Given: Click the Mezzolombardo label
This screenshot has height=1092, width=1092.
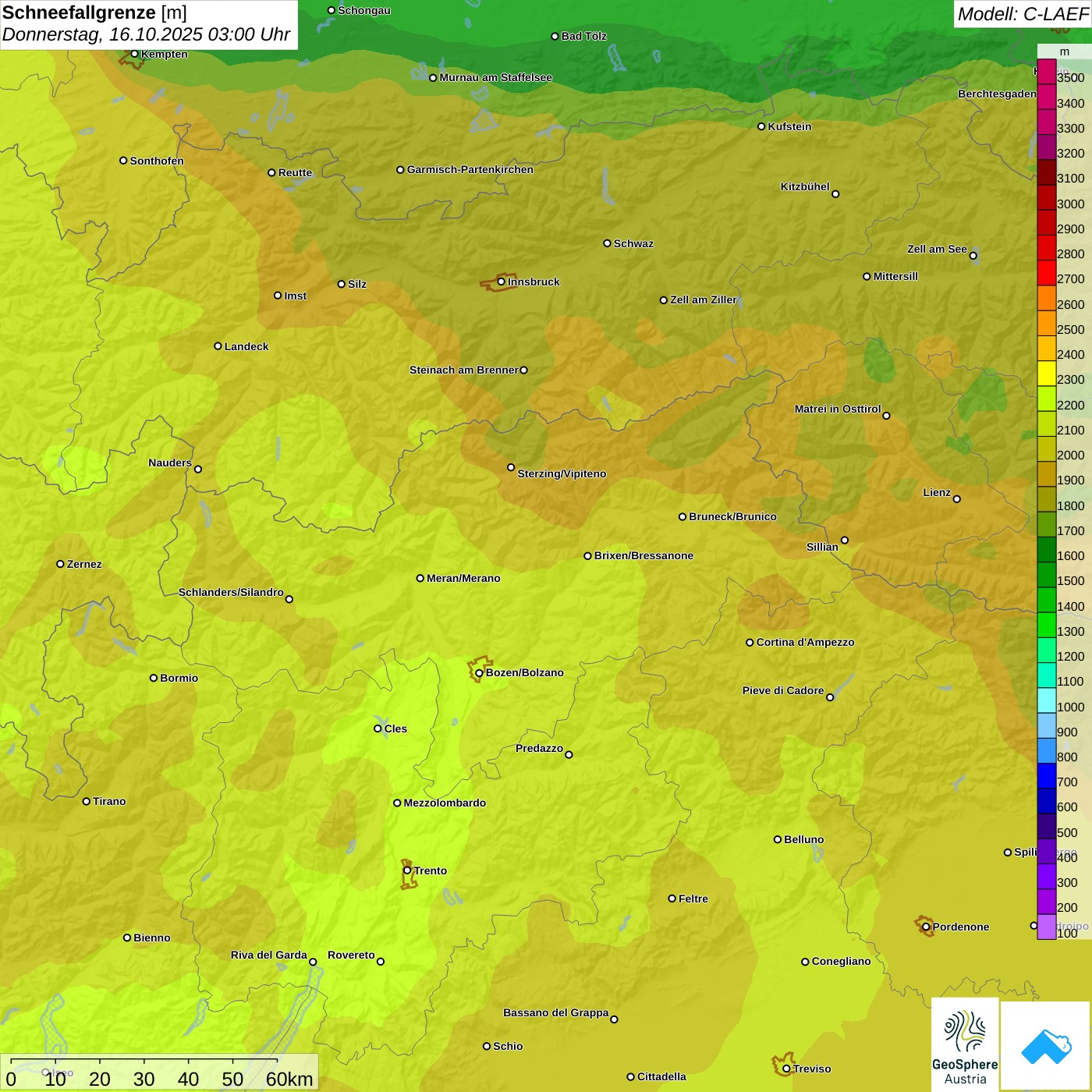Looking at the screenshot, I should coord(445,803).
